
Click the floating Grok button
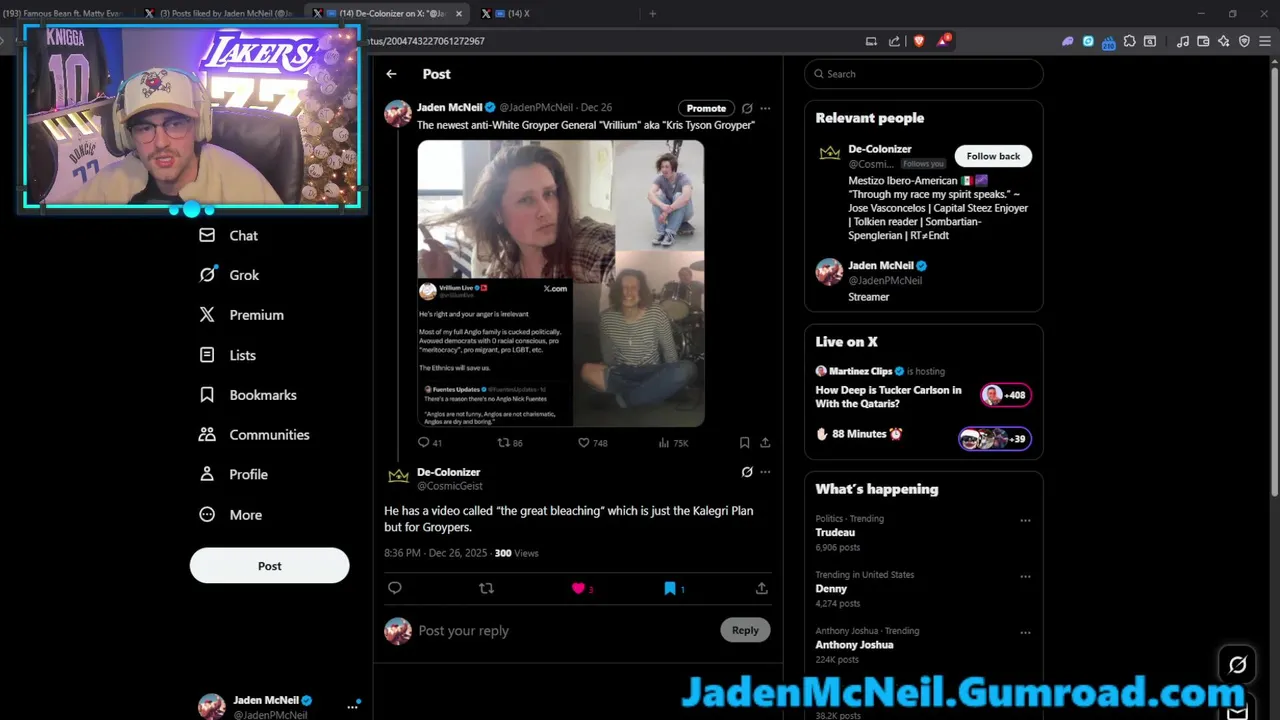pyautogui.click(x=1237, y=664)
